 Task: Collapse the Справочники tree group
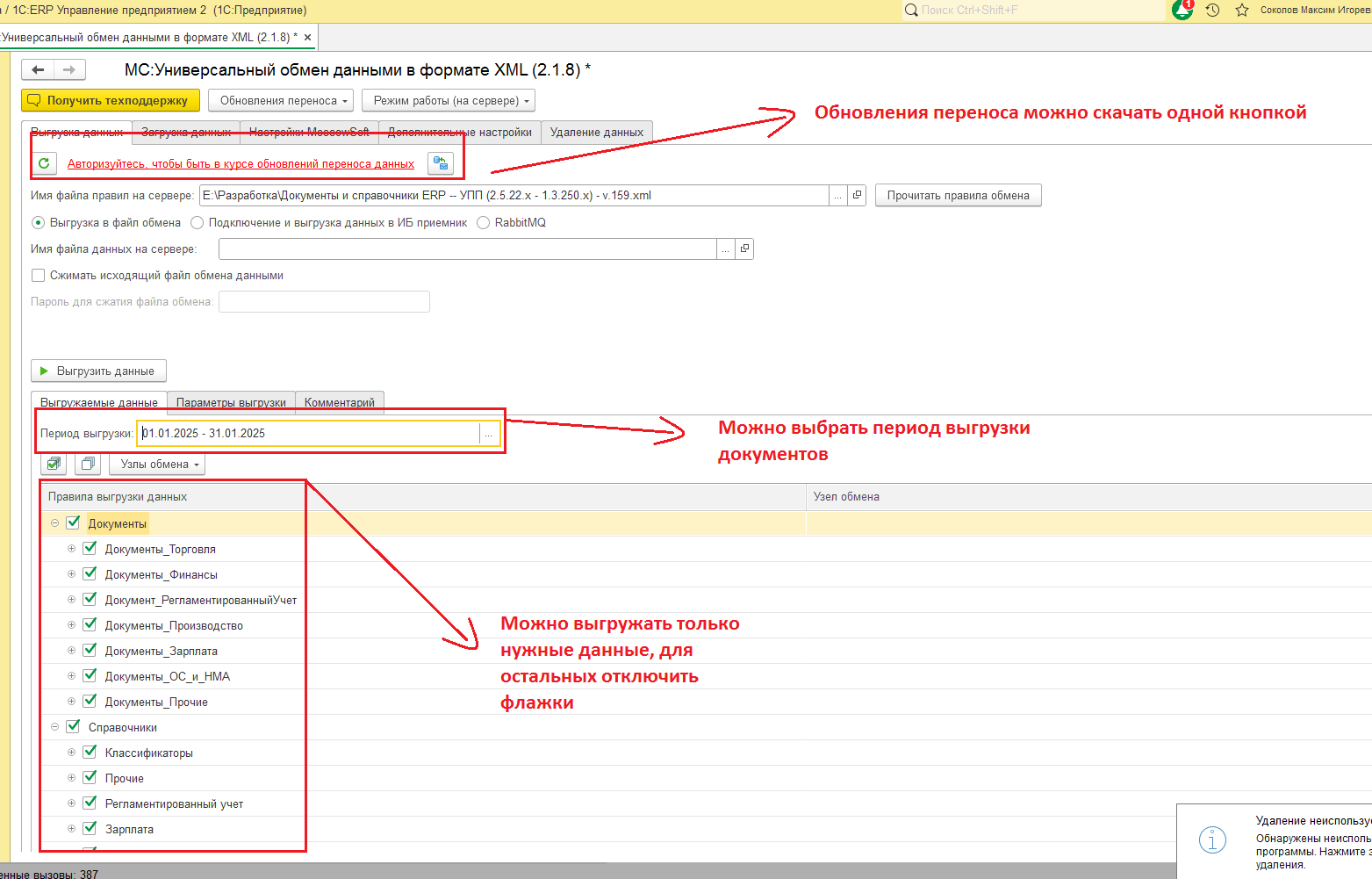(x=54, y=727)
